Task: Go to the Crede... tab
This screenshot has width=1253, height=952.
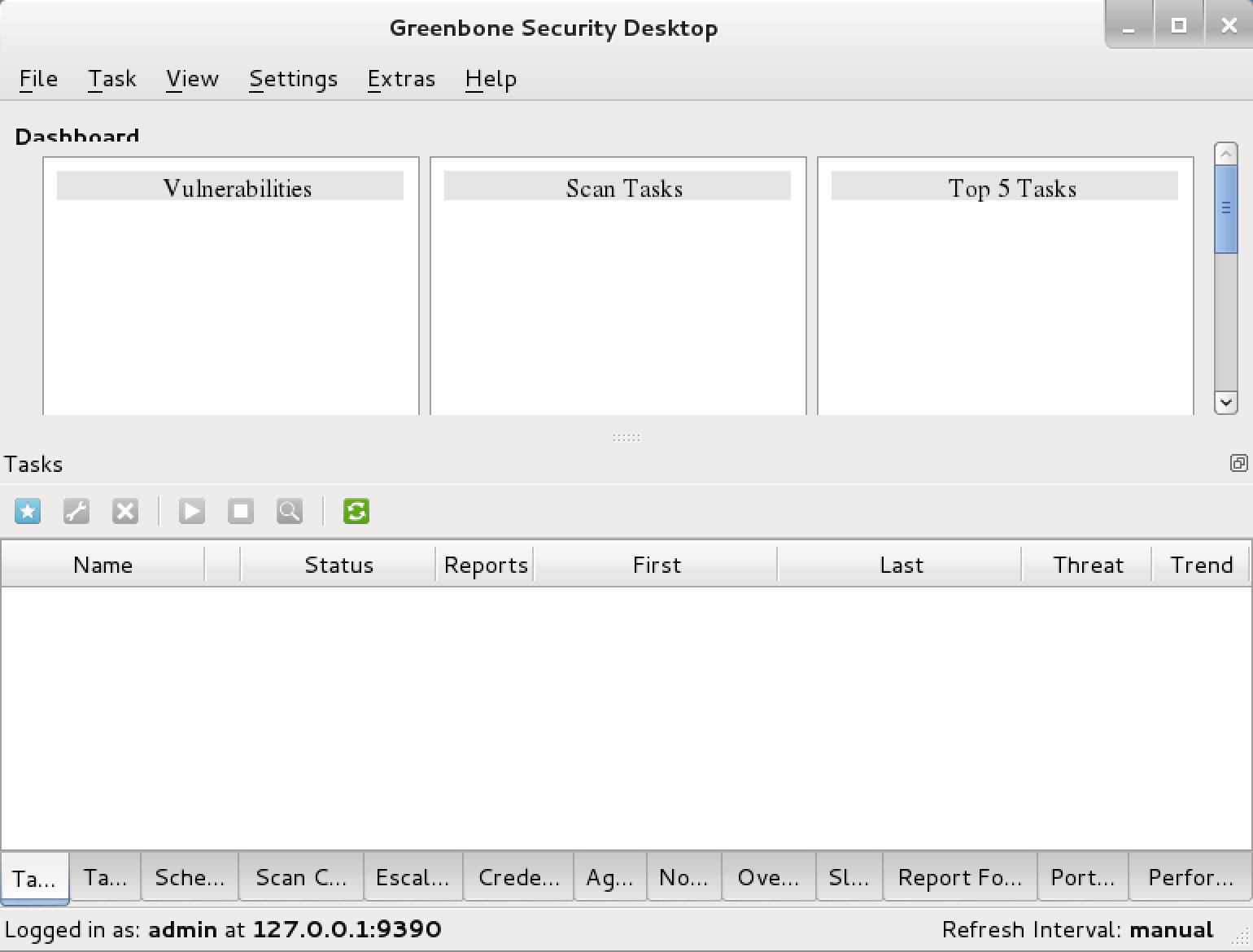Action: tap(518, 877)
